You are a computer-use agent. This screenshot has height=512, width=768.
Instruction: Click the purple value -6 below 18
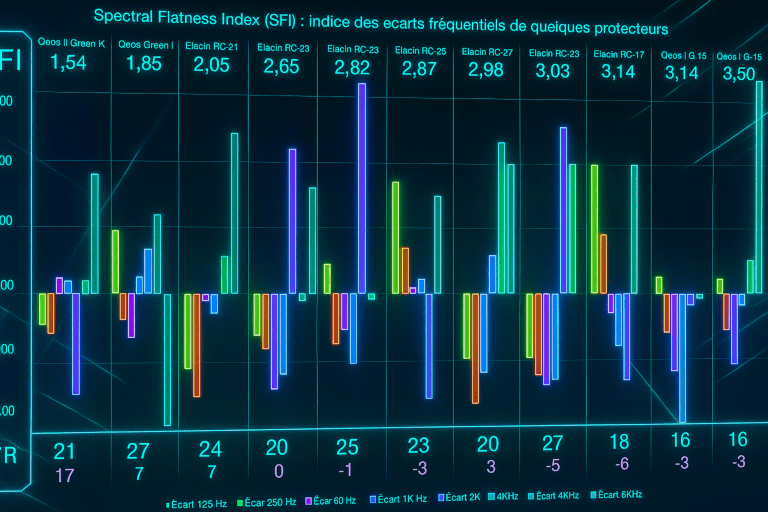(x=622, y=463)
